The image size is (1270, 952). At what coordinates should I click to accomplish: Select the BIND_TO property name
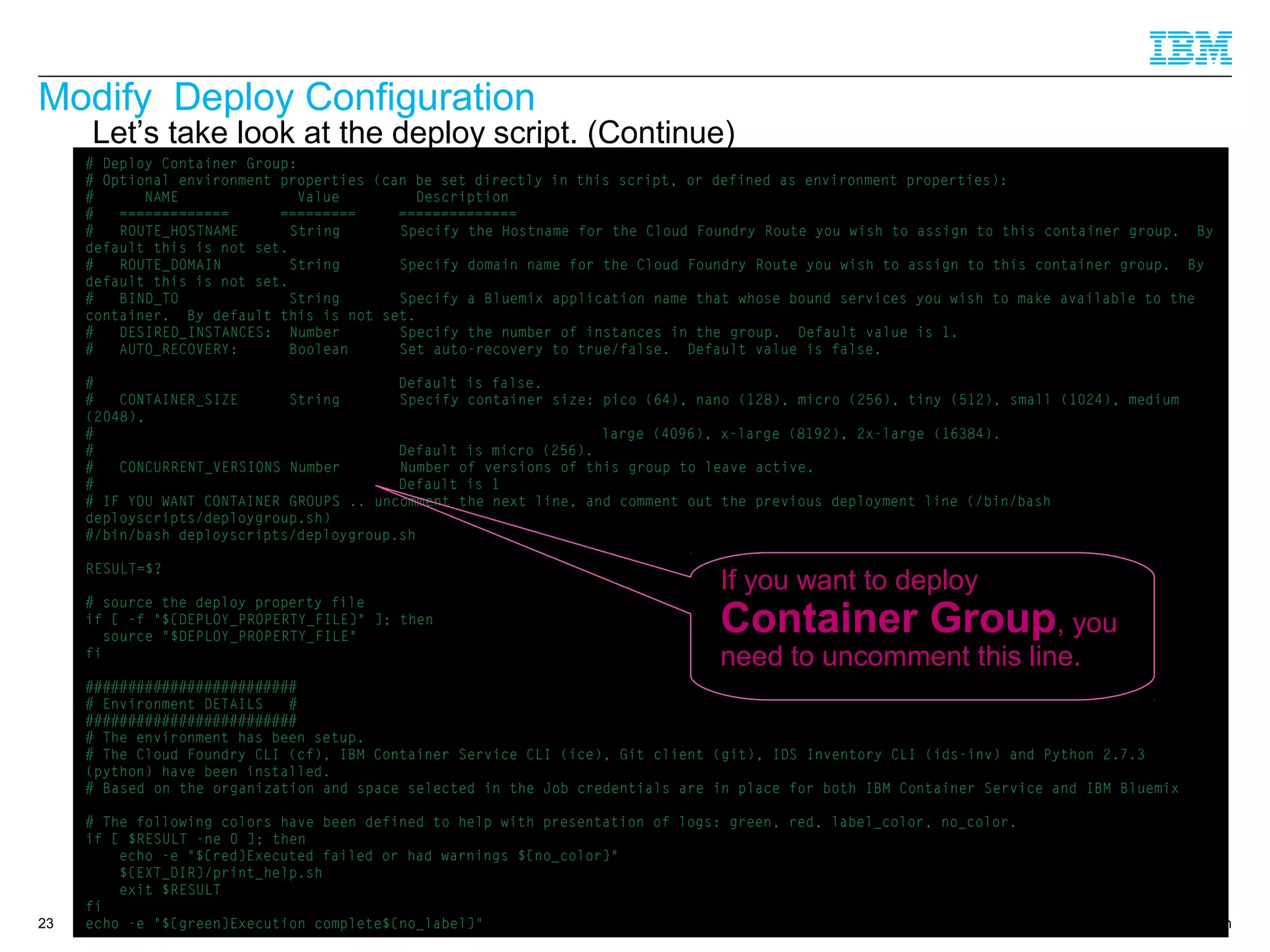(x=149, y=299)
